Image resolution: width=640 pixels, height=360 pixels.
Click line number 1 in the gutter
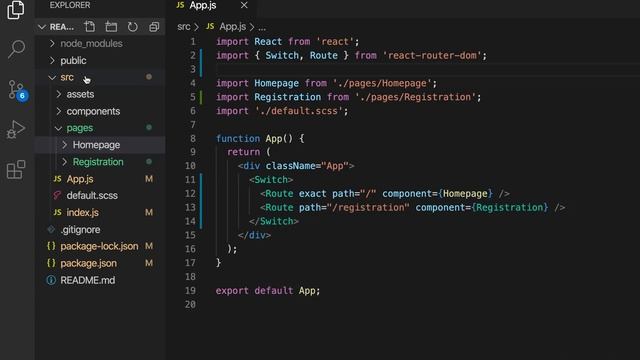point(193,42)
